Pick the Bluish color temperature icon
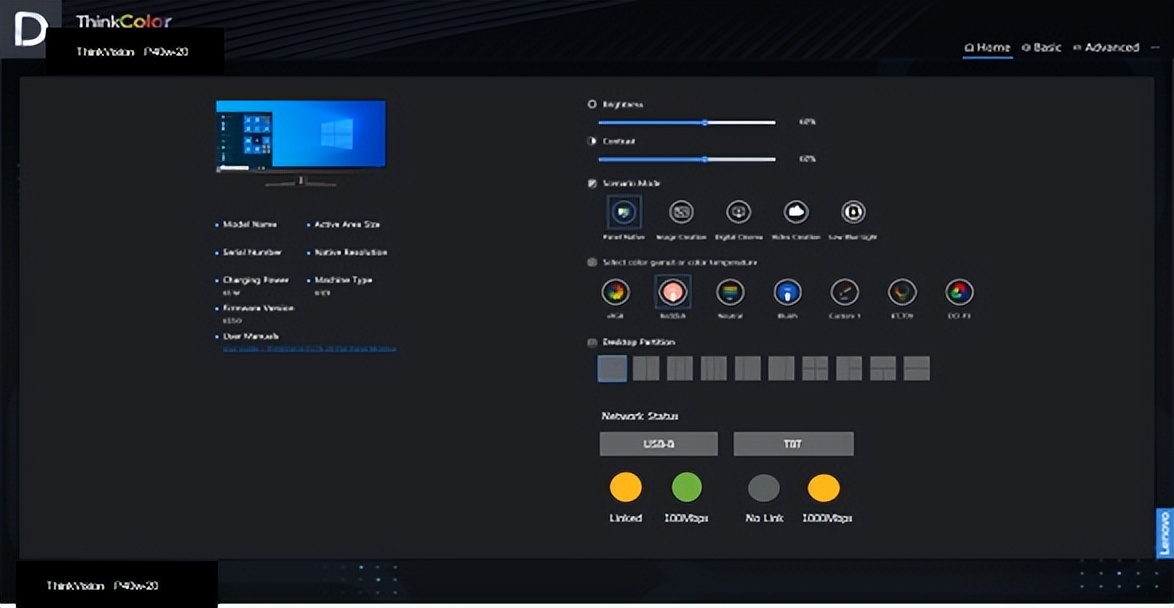The image size is (1174, 608). 788,292
